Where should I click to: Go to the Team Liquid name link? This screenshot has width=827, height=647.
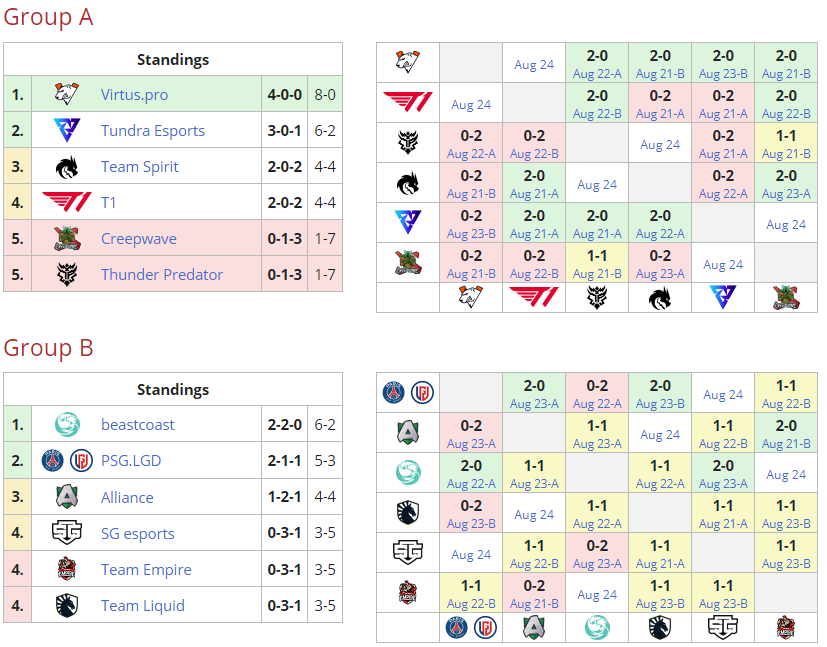coord(142,605)
